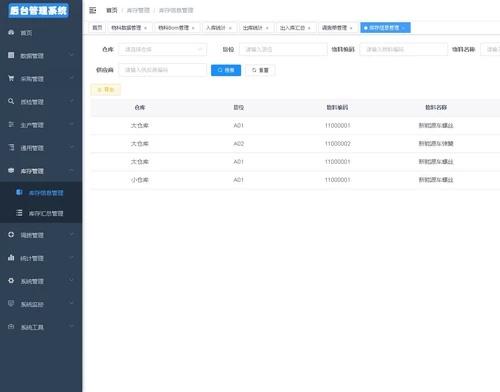Click the reset button beside search
Screen dimensions: 500x392
[260, 70]
